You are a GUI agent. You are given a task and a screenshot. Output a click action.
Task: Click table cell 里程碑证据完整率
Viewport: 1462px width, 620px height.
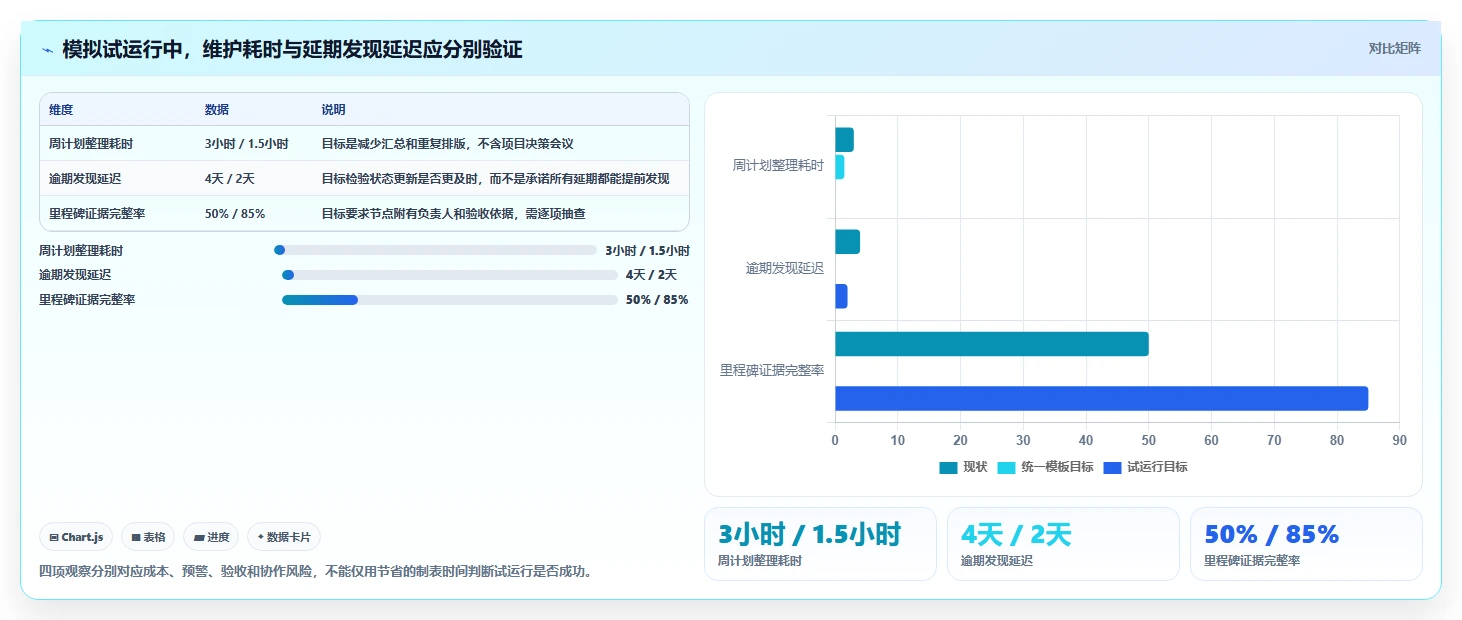tap(97, 214)
